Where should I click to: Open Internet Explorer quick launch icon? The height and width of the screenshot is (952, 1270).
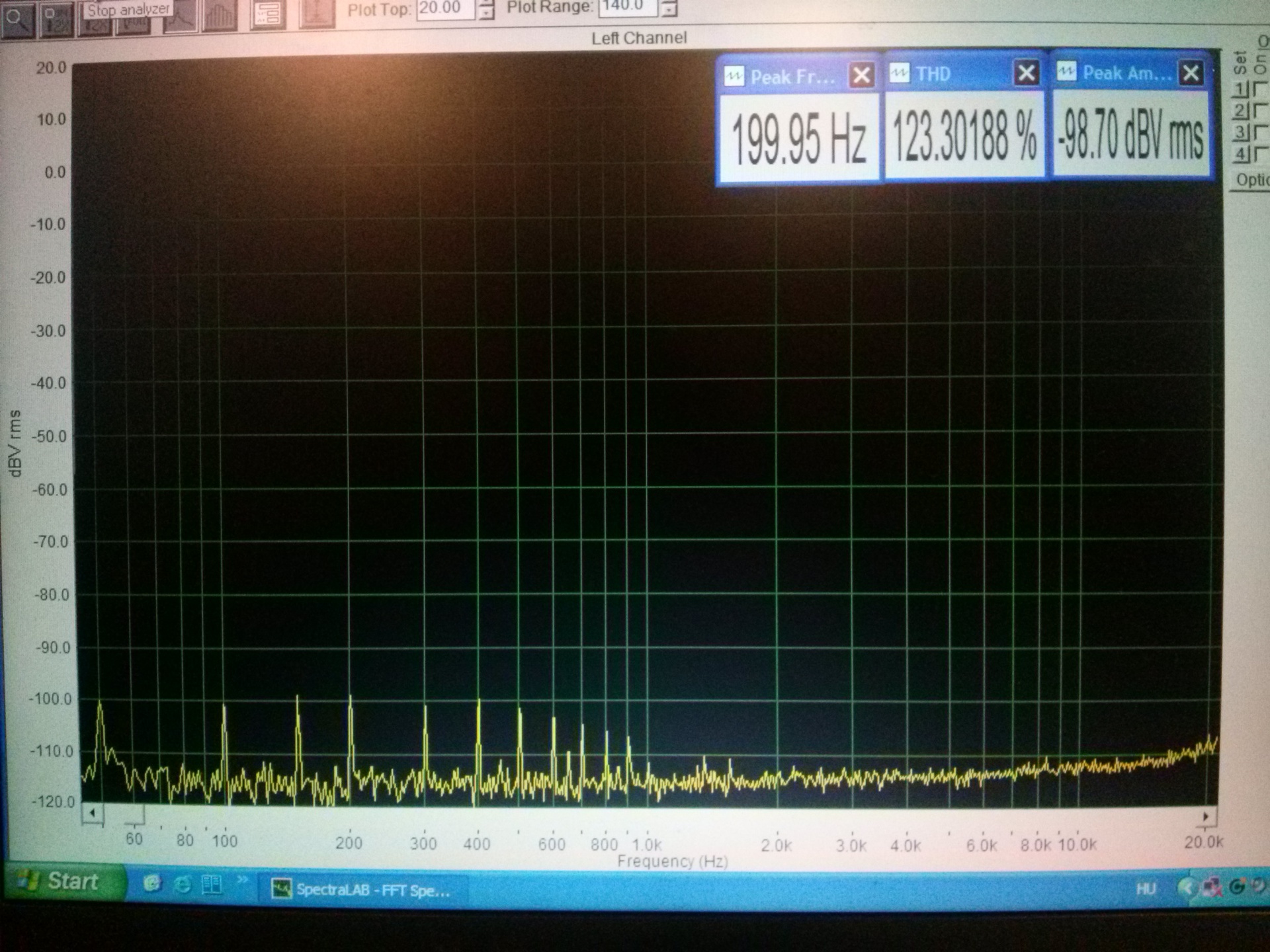(182, 884)
